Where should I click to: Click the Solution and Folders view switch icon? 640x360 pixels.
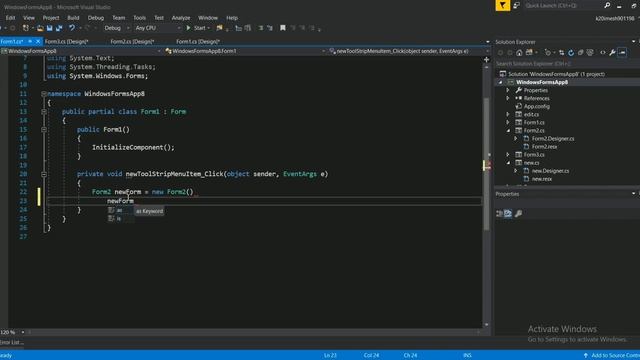(529, 53)
